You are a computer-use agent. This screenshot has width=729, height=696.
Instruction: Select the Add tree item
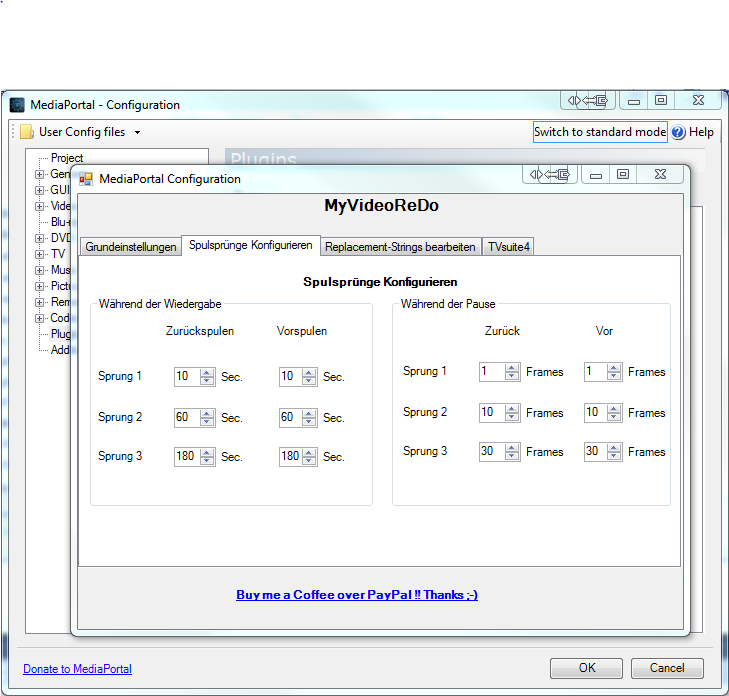click(60, 350)
